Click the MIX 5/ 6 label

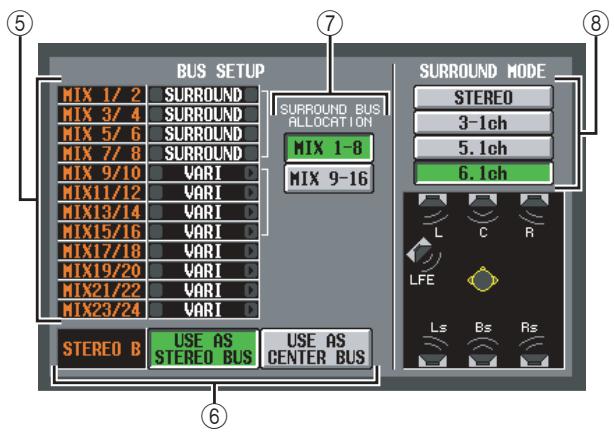101,134
